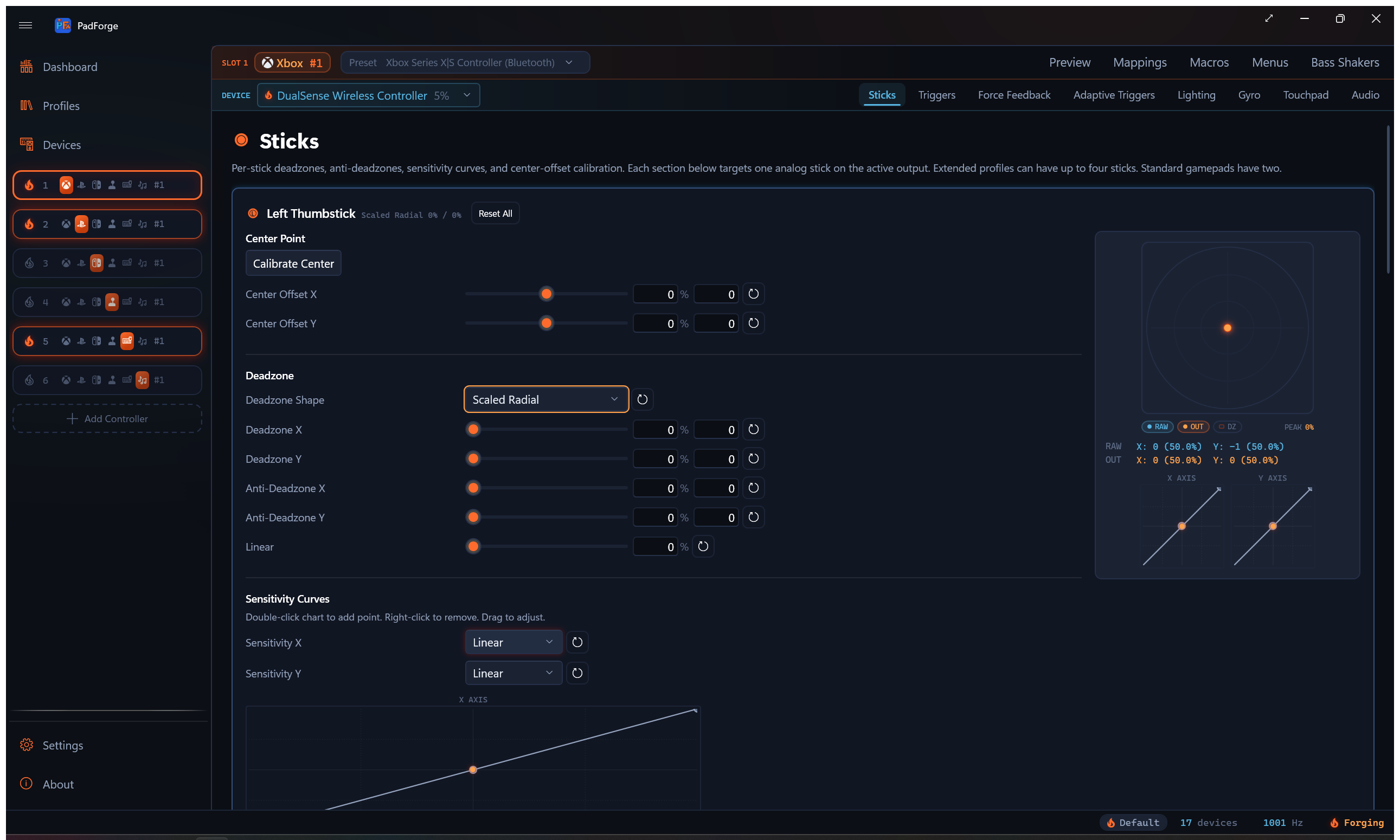Image resolution: width=1400 pixels, height=840 pixels.
Task: Enable slot 4 via its flame icon
Action: [x=29, y=302]
